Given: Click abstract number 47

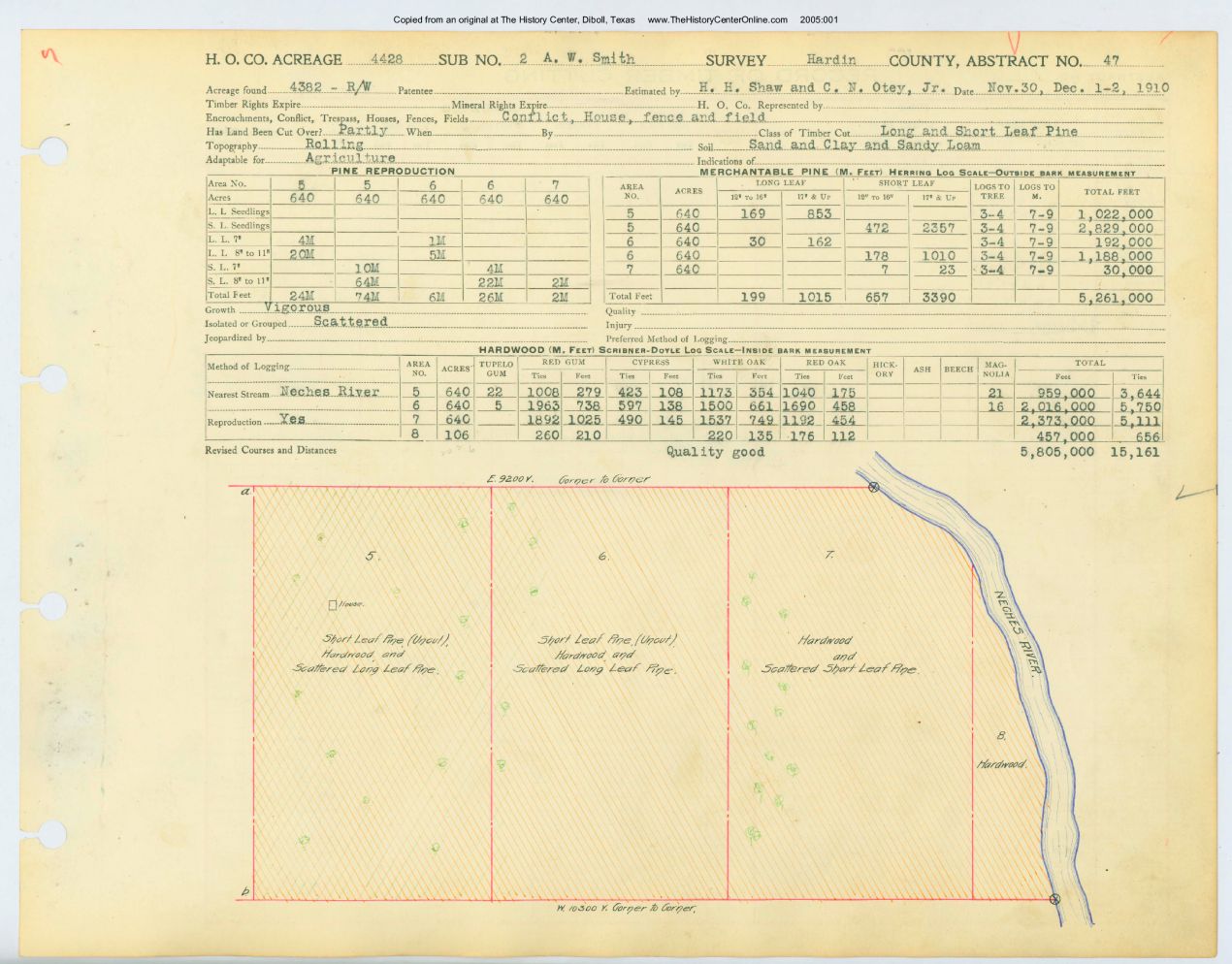Looking at the screenshot, I should coord(1111,59).
